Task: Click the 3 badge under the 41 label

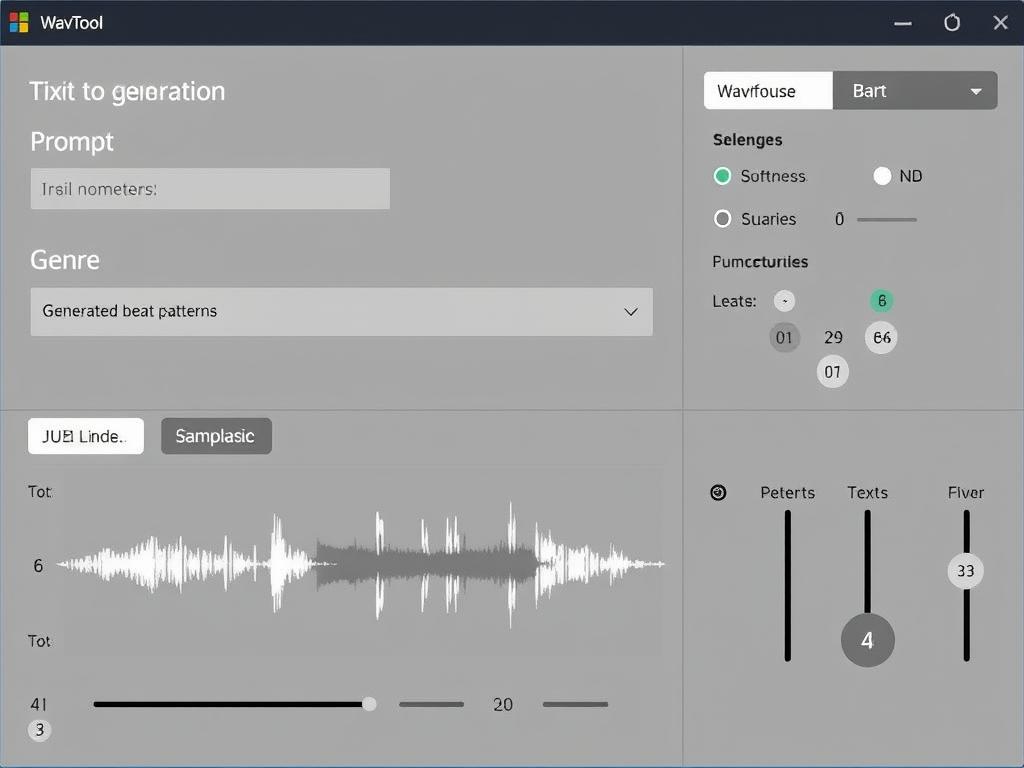Action: pos(40,730)
